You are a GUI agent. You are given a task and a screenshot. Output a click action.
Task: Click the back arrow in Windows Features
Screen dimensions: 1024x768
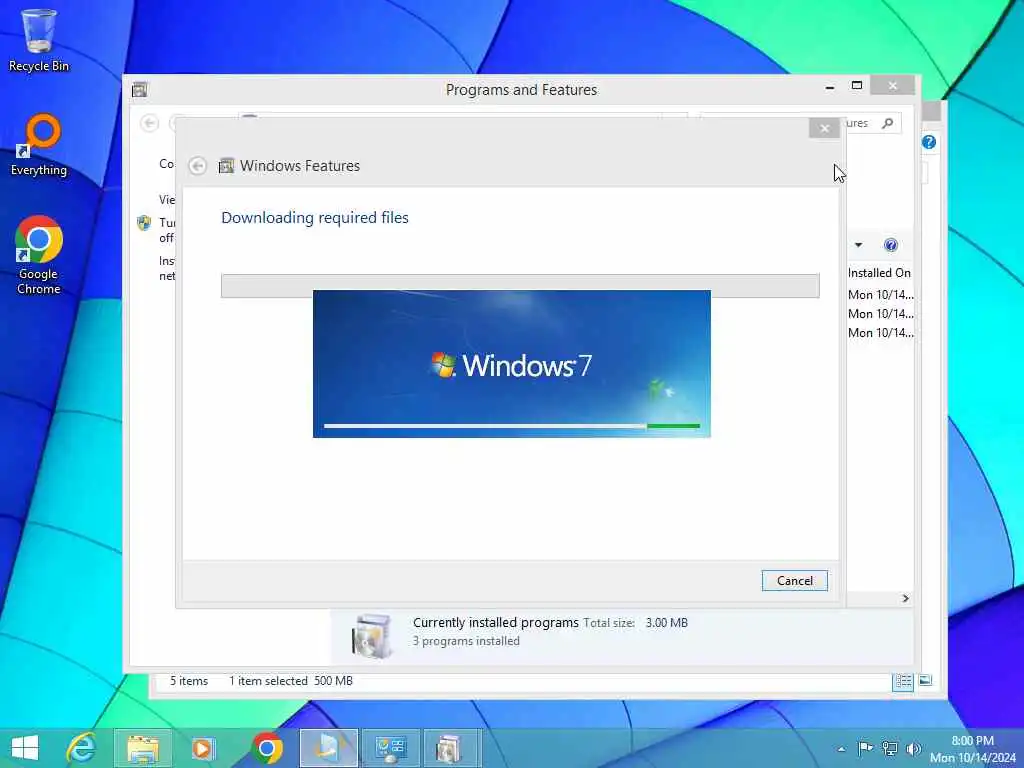(x=198, y=166)
